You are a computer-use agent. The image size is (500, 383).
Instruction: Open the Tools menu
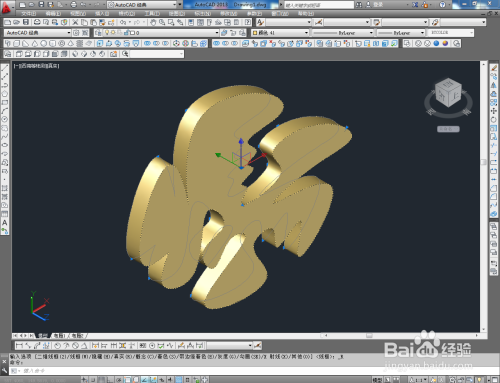pyautogui.click(x=152, y=14)
